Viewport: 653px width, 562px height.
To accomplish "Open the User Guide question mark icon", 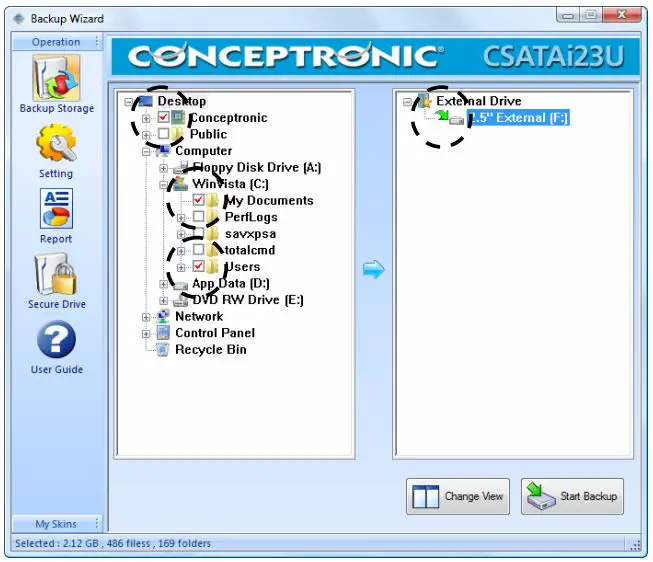I will tap(56, 340).
